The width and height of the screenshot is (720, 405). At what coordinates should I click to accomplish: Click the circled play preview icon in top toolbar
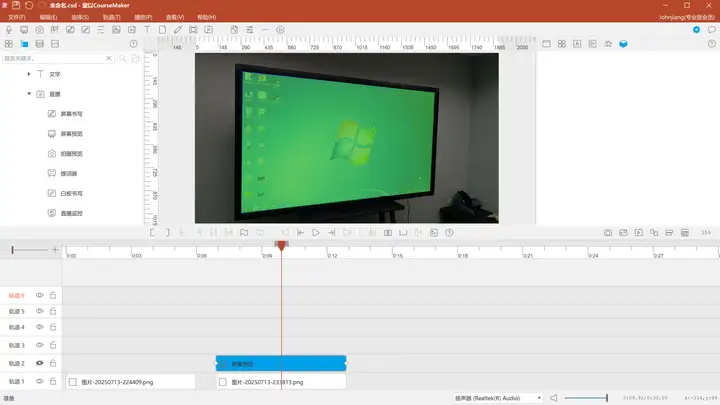pos(280,30)
